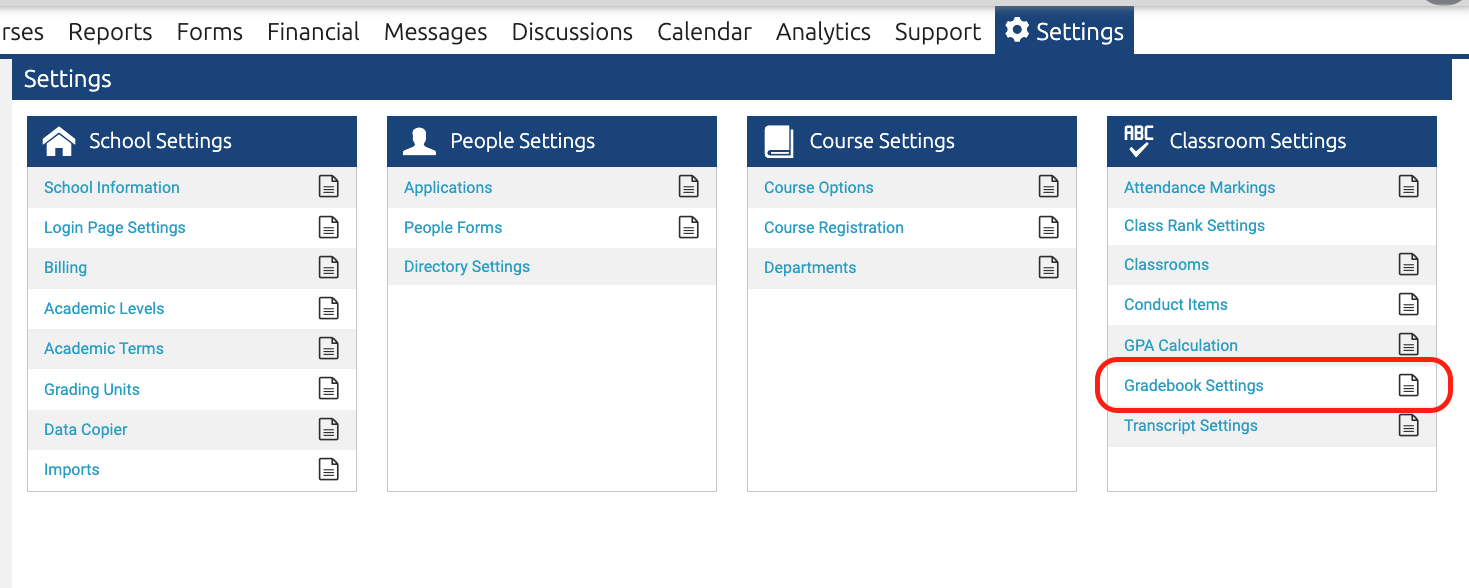Image resolution: width=1469 pixels, height=588 pixels.
Task: View Attendance Markings settings
Action: pos(1198,187)
